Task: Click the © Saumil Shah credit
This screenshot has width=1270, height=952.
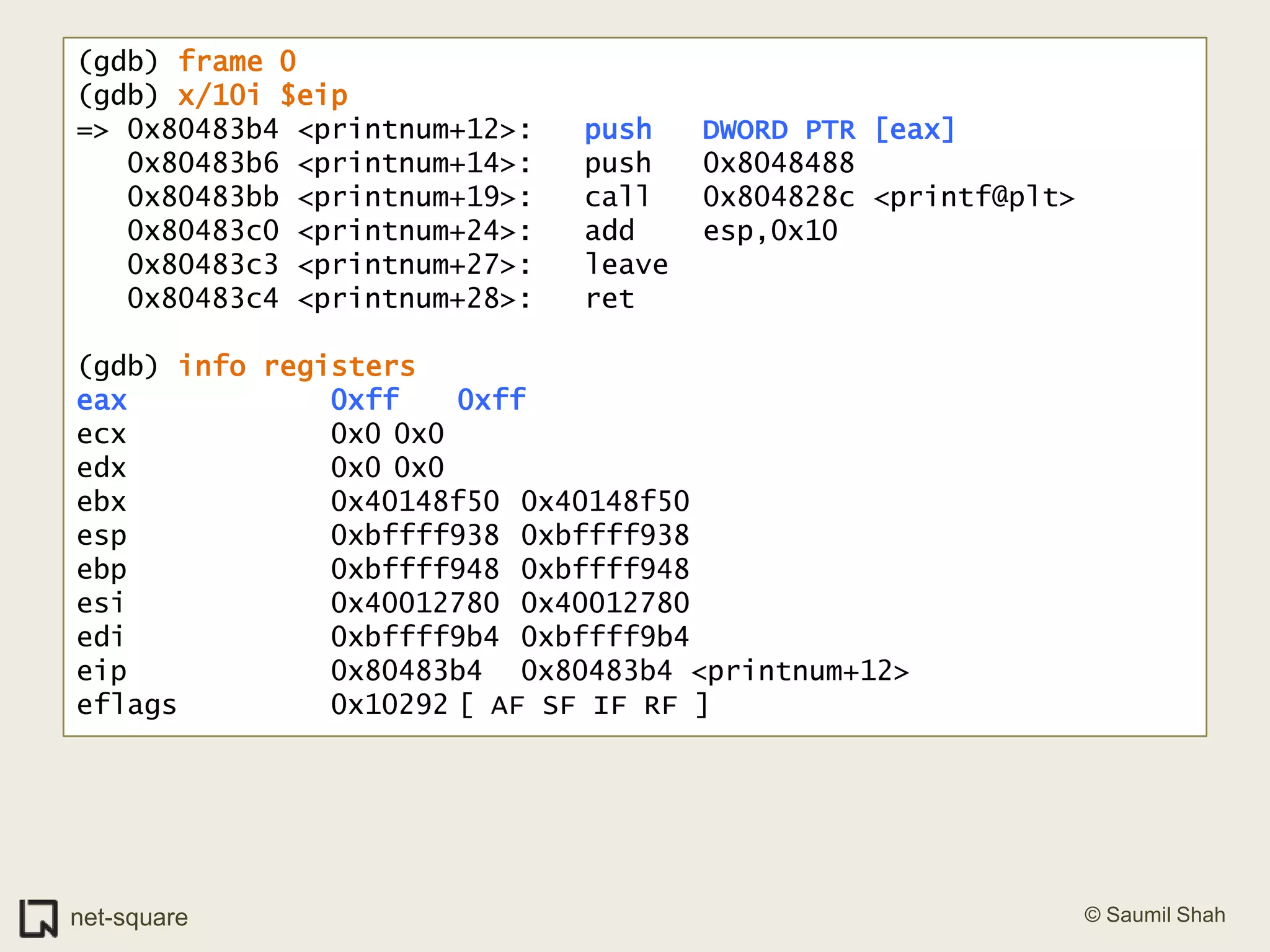Action: pyautogui.click(x=1155, y=915)
